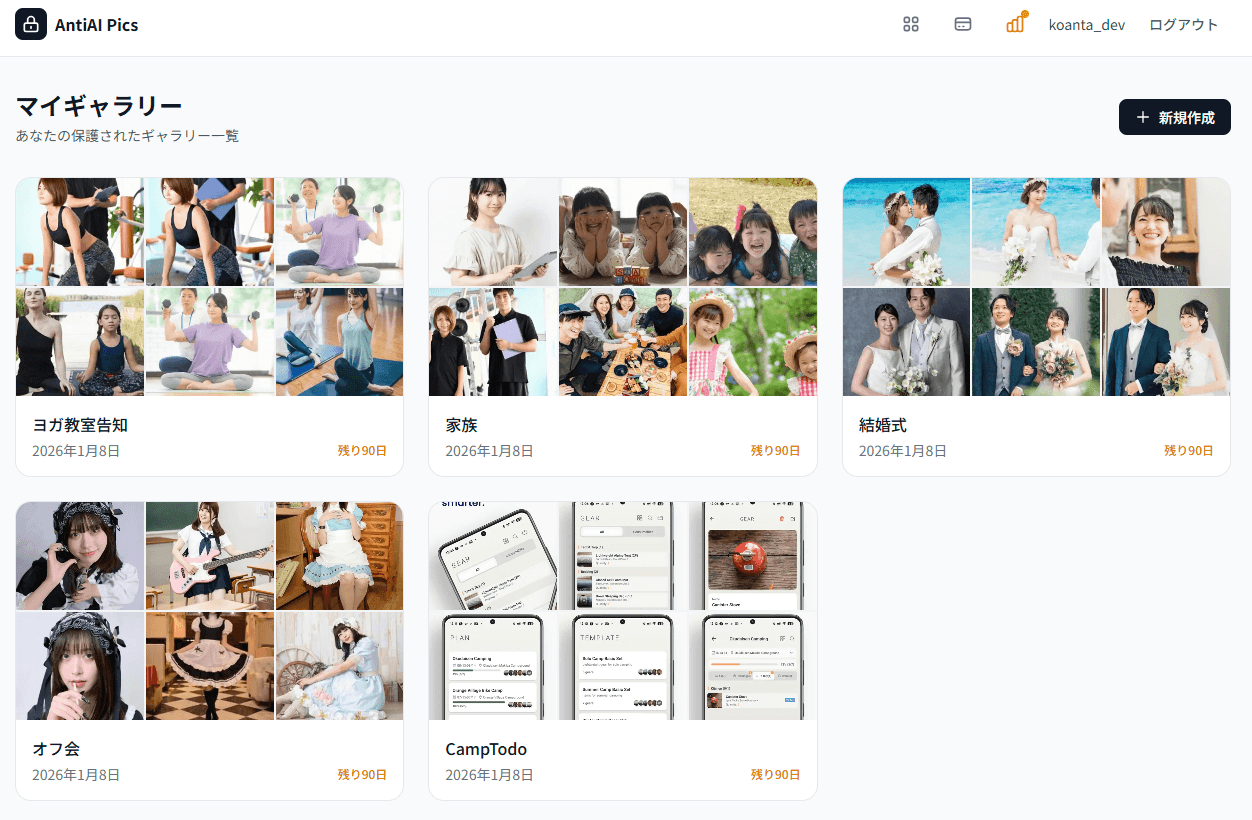Open the ヨガ教室告知 gallery title
The image size is (1252, 820).
(x=80, y=425)
